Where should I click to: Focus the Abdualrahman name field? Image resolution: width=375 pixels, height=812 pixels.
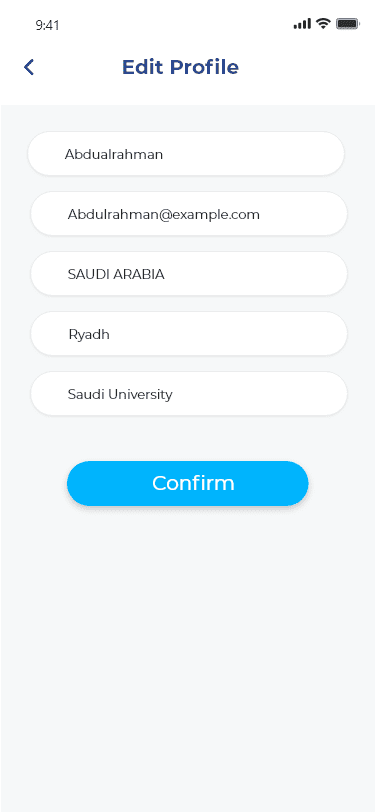coord(186,154)
